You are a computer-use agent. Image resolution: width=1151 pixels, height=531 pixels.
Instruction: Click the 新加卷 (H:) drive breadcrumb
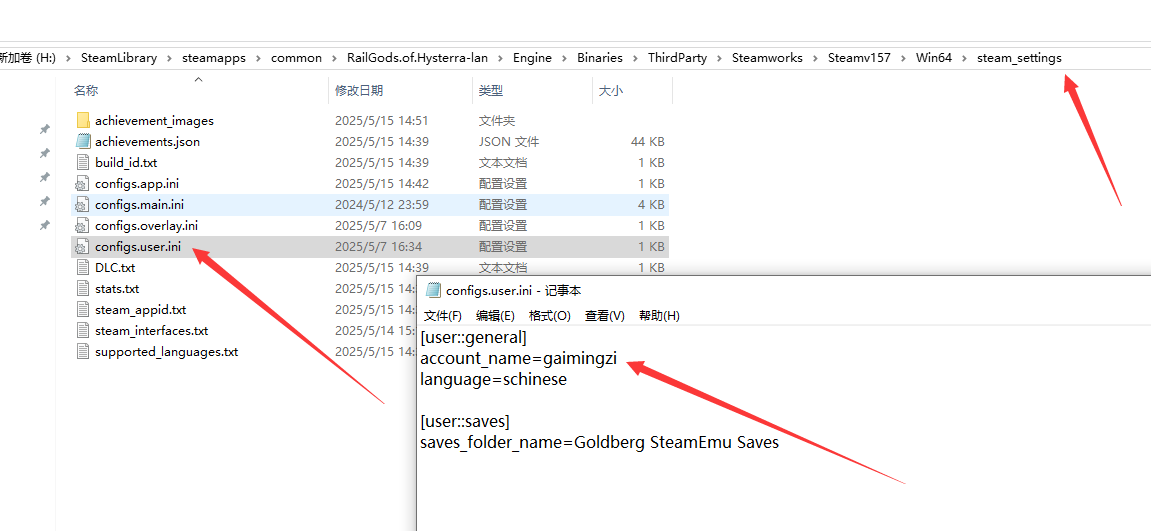click(x=28, y=58)
